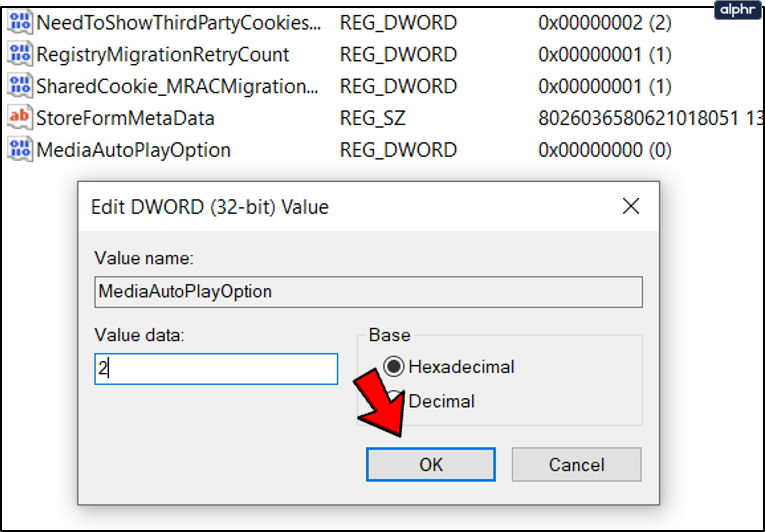Select the NeedToShowThirdPartyCookies entry name

click(179, 22)
